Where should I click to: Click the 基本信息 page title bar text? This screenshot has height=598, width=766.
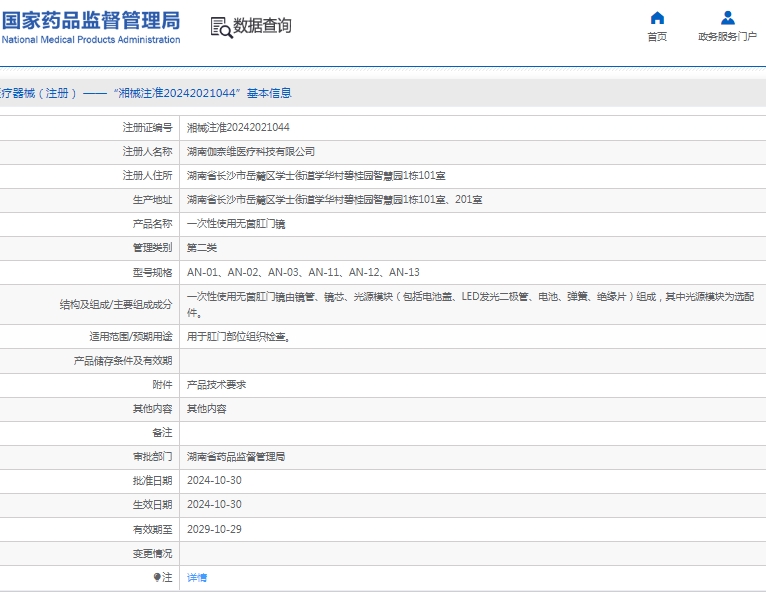coord(269,93)
